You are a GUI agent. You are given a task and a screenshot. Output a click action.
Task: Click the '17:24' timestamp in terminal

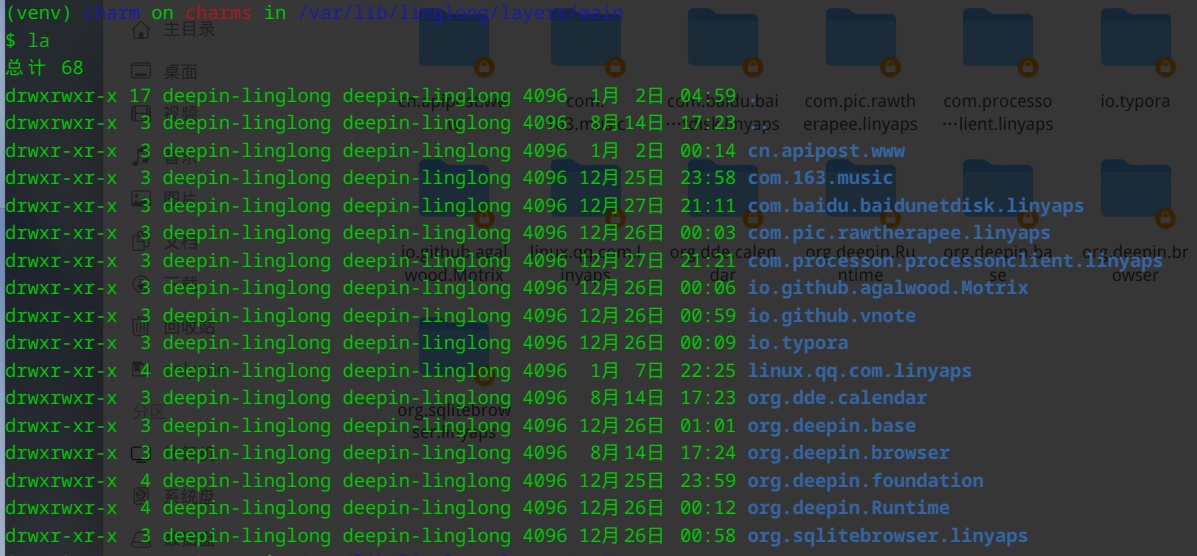pos(708,454)
